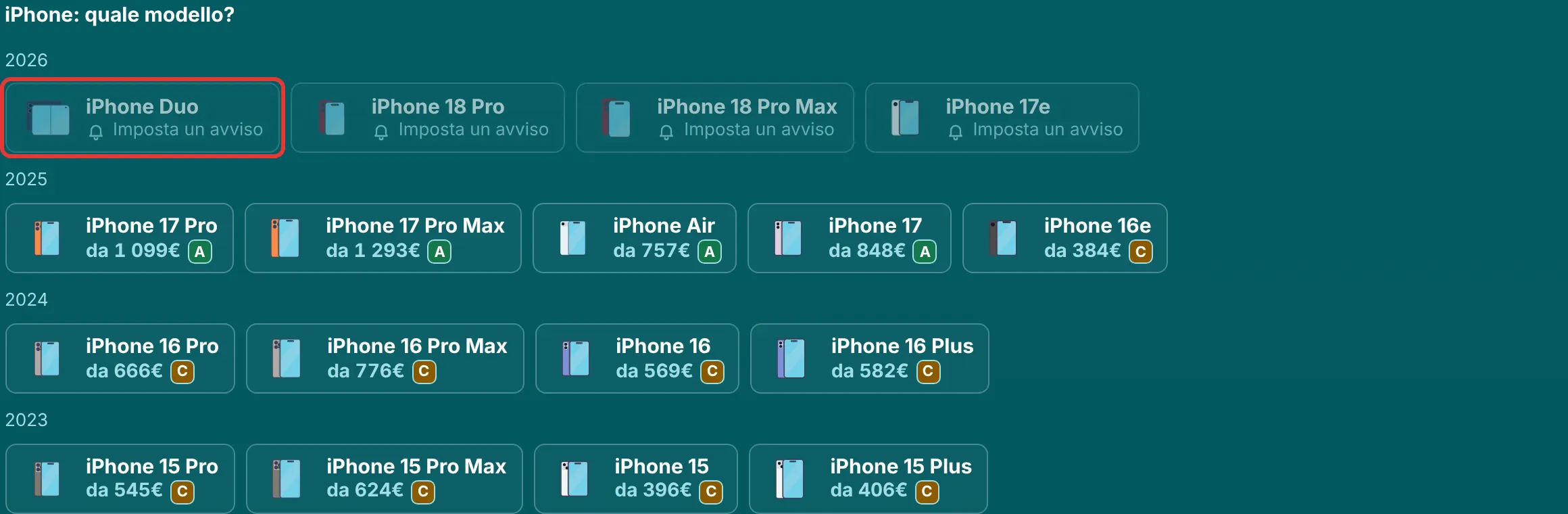
Task: Click the iPhone 16 Pro title
Action: tap(152, 346)
